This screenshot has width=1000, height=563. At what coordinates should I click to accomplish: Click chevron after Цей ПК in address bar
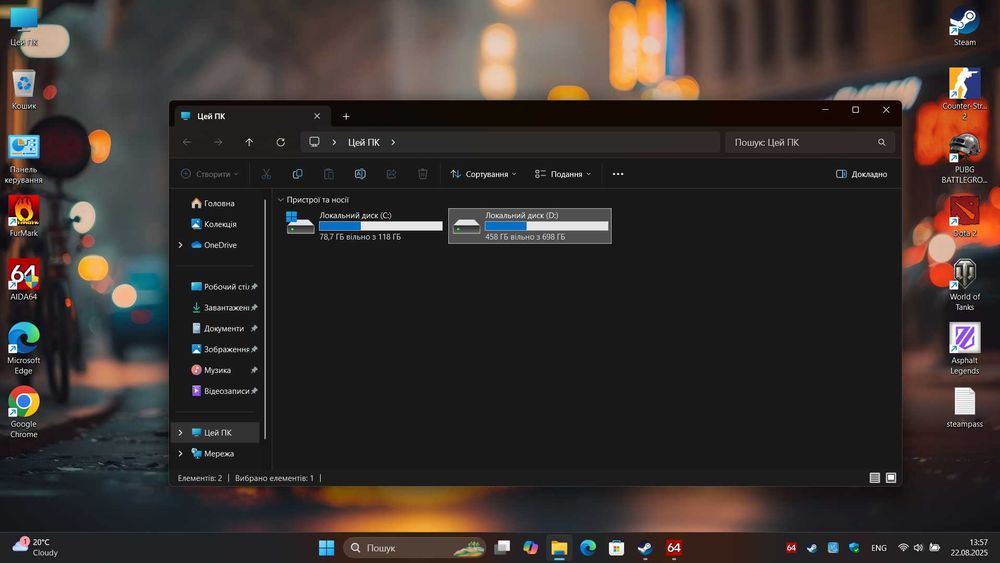(x=393, y=142)
